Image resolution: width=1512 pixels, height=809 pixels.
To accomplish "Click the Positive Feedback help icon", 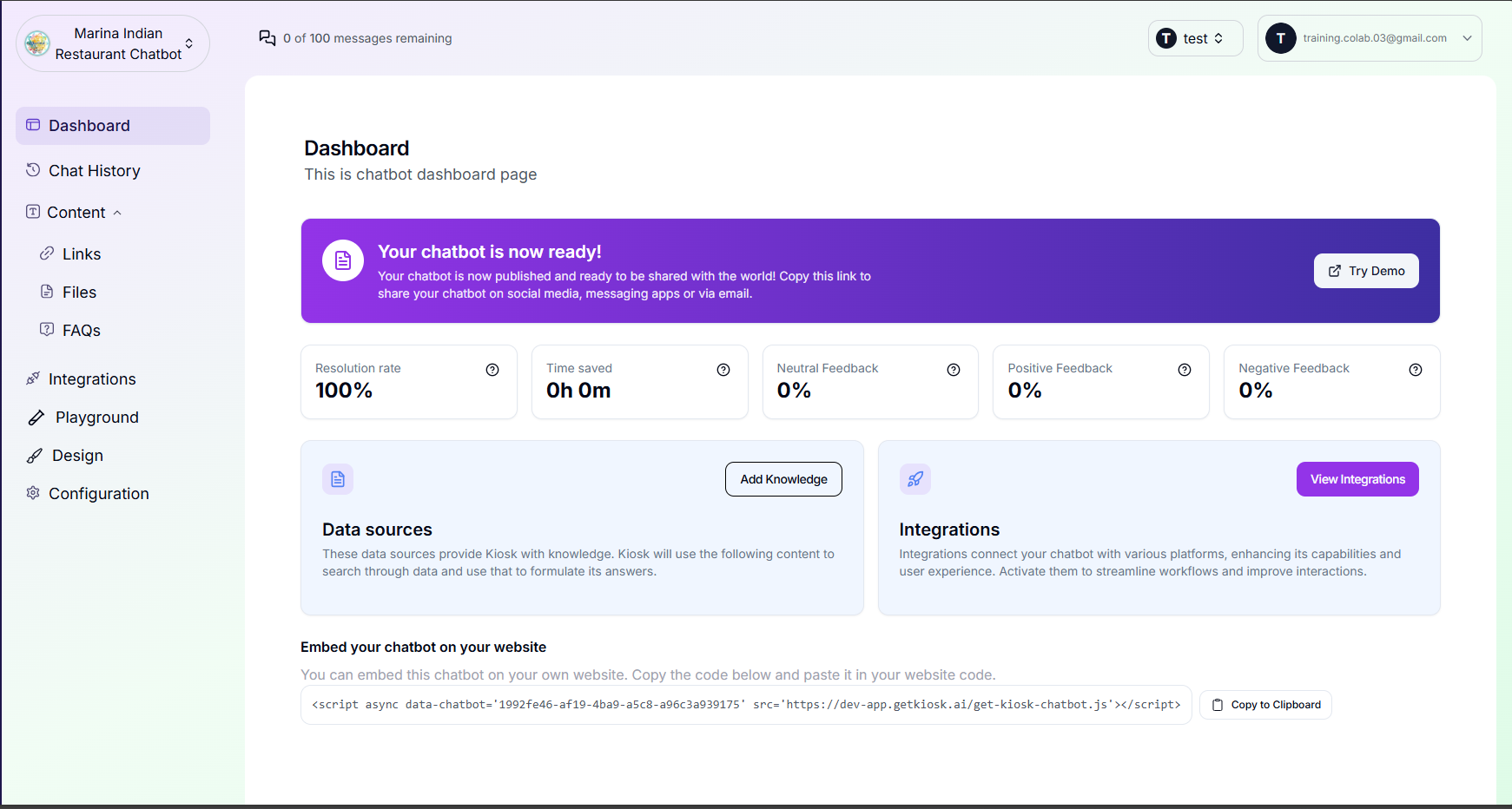I will (x=1185, y=370).
